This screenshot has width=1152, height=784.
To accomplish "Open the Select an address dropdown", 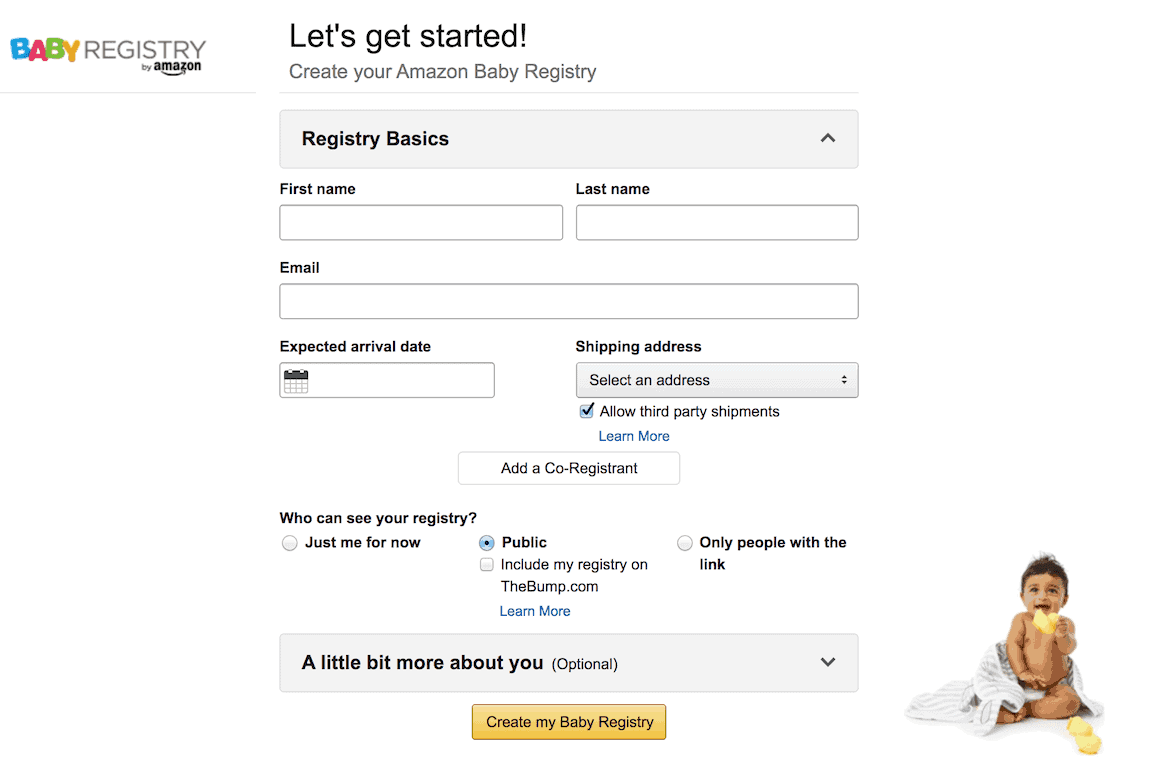I will click(716, 380).
